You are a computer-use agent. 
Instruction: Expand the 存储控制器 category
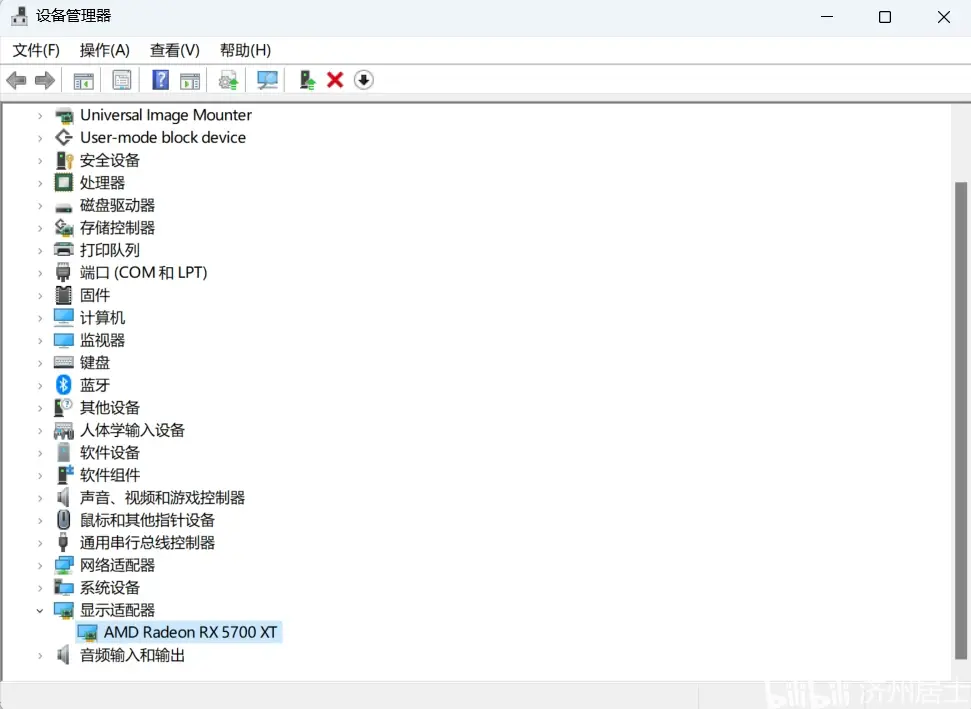(x=40, y=228)
